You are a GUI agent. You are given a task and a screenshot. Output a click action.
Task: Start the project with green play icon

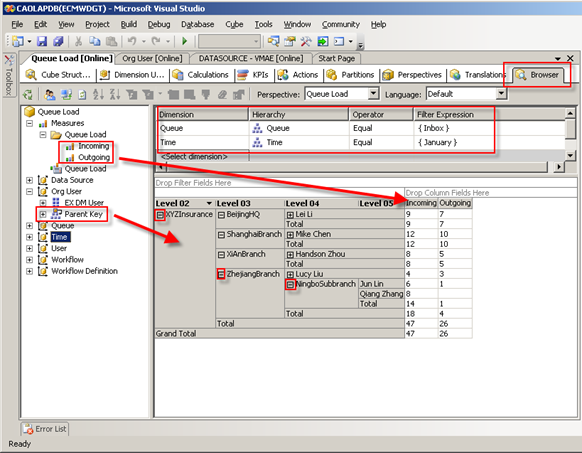click(184, 41)
